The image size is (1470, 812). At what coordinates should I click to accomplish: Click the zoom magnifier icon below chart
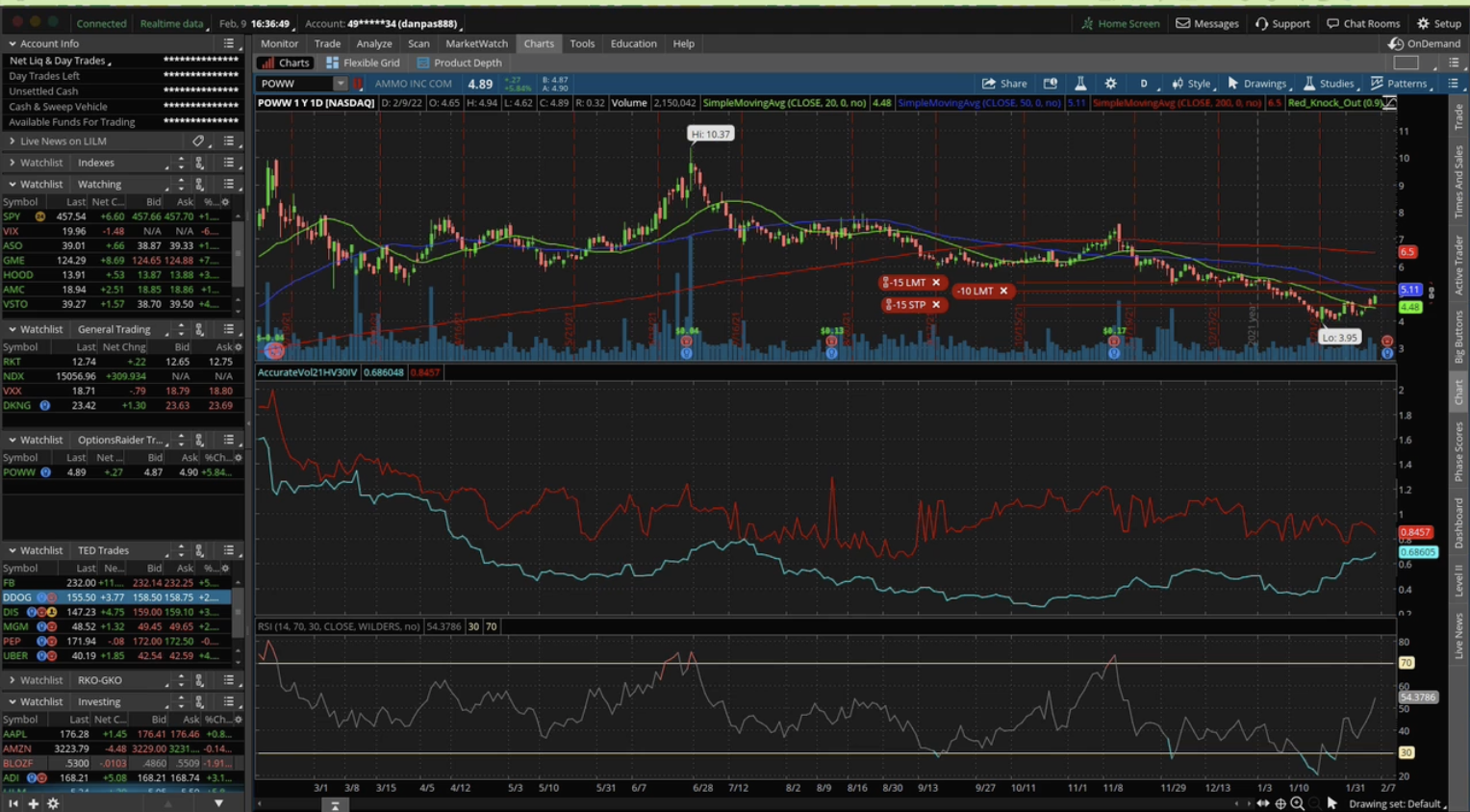pyautogui.click(x=1298, y=803)
